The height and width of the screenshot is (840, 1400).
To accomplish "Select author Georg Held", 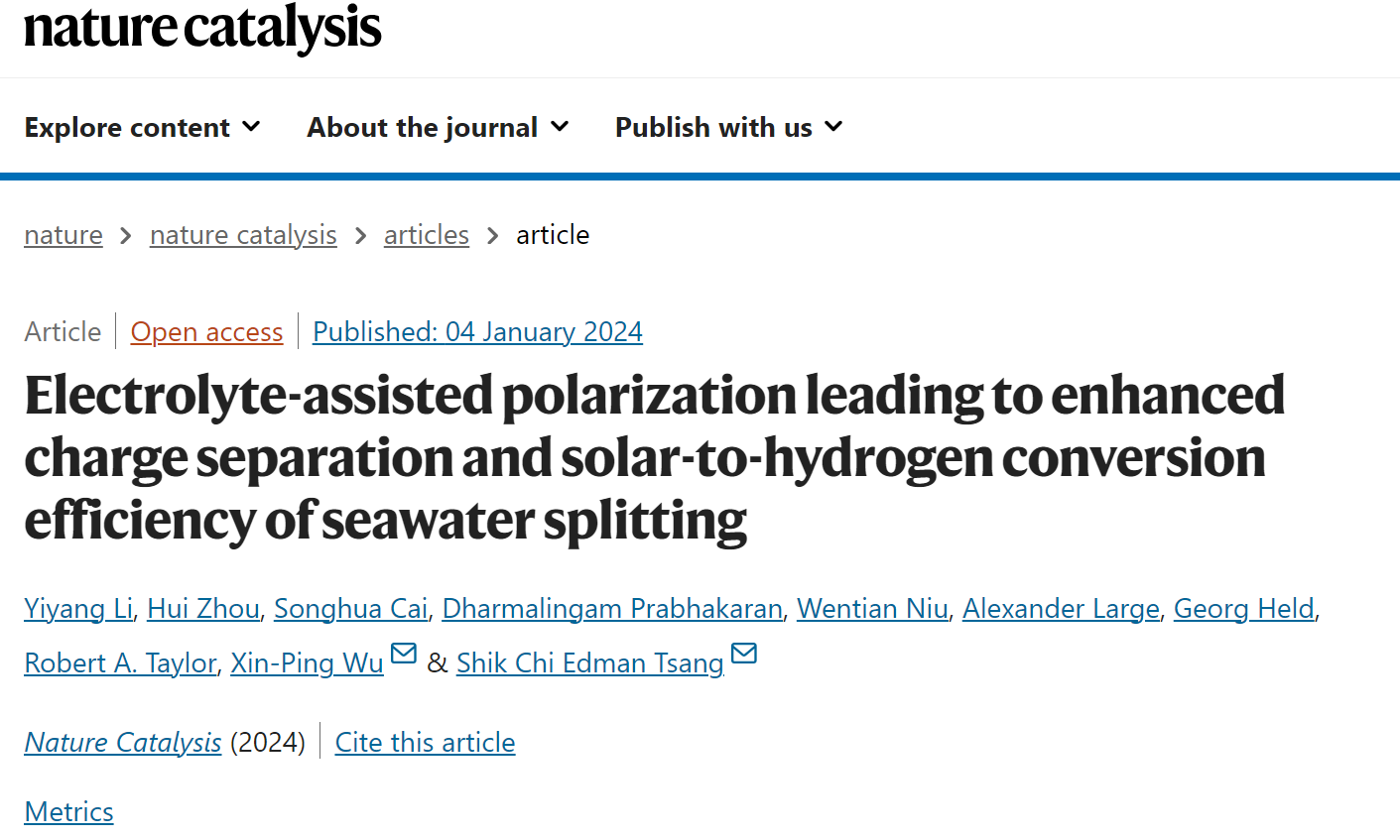I will pos(1244,608).
